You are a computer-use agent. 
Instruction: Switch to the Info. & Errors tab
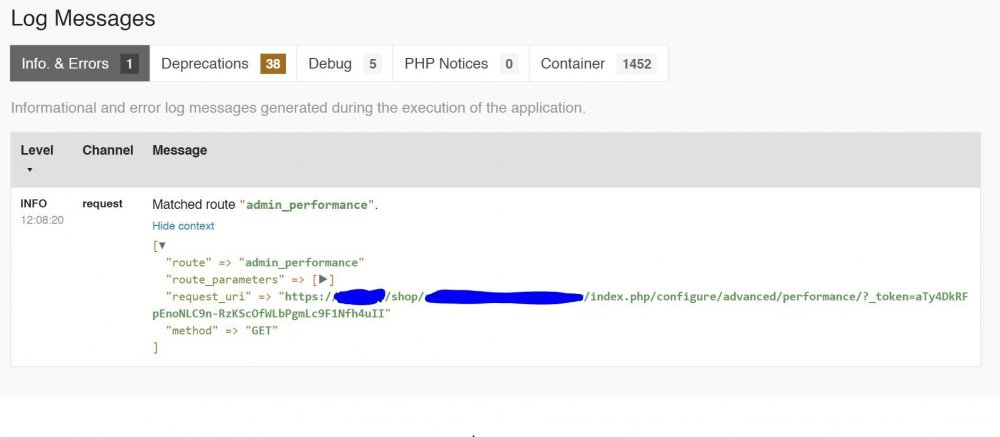point(66,63)
